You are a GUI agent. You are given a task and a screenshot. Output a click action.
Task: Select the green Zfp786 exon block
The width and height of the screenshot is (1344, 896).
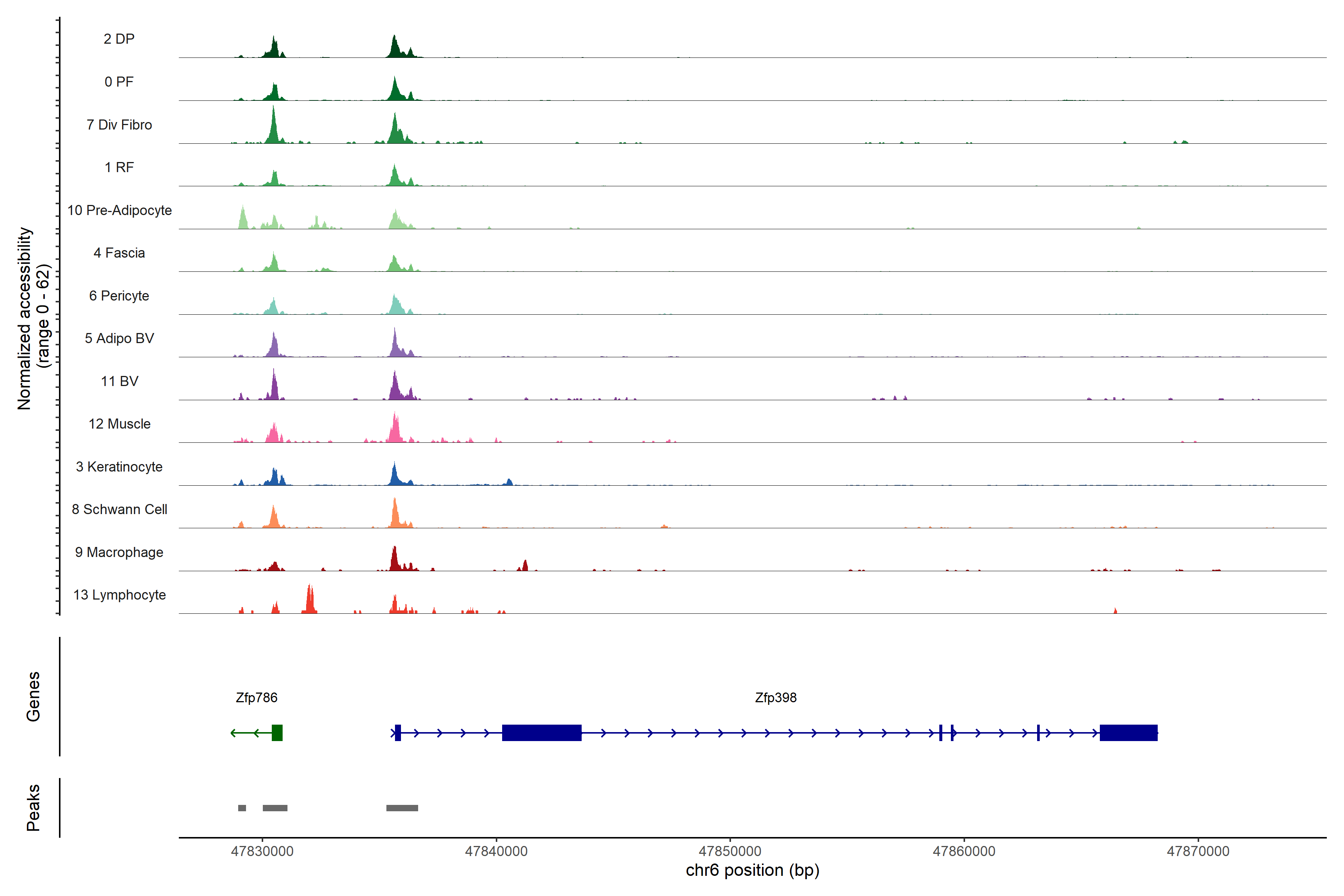coord(277,732)
